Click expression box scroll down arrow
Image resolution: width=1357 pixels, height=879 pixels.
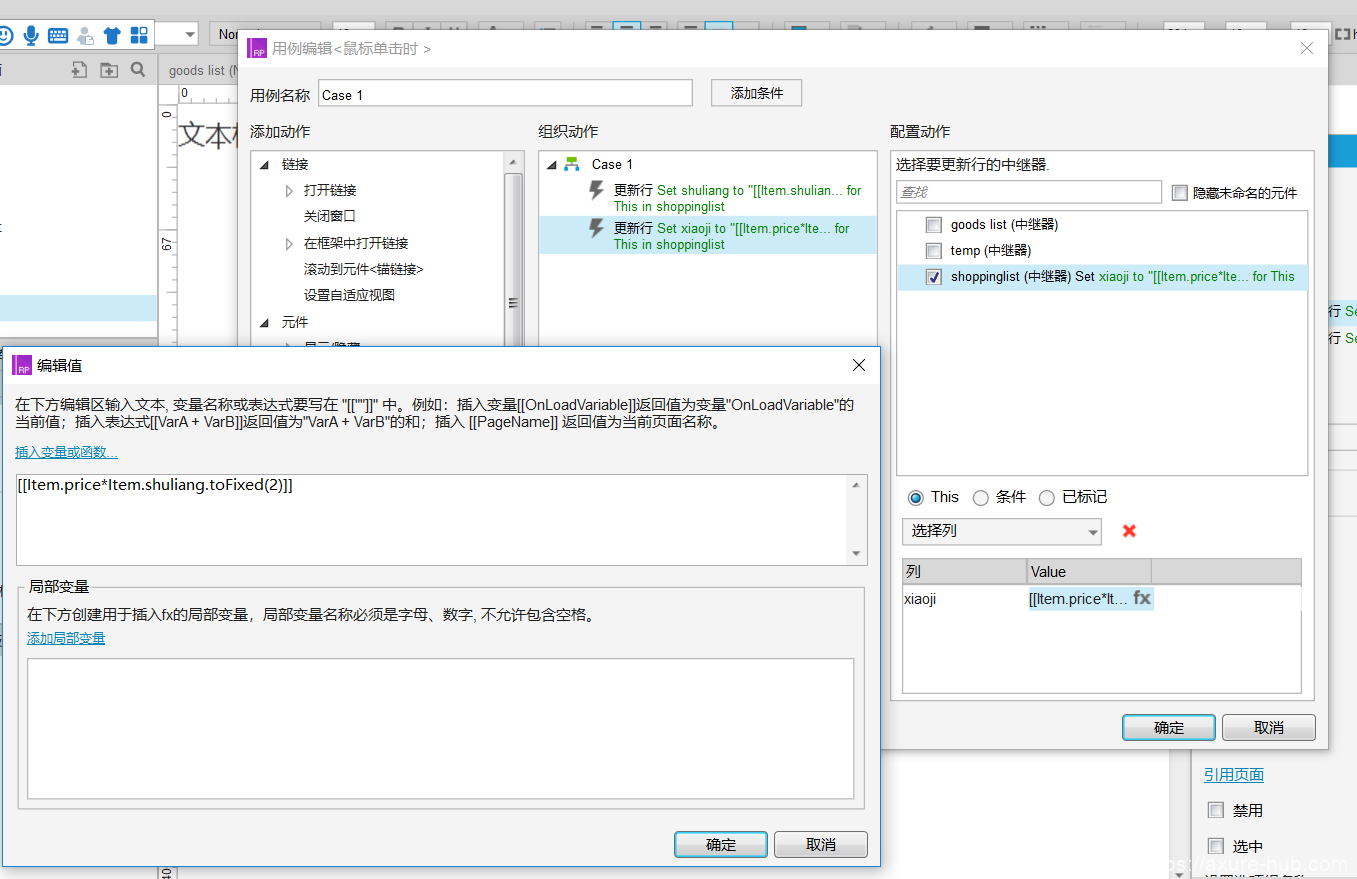click(x=856, y=554)
